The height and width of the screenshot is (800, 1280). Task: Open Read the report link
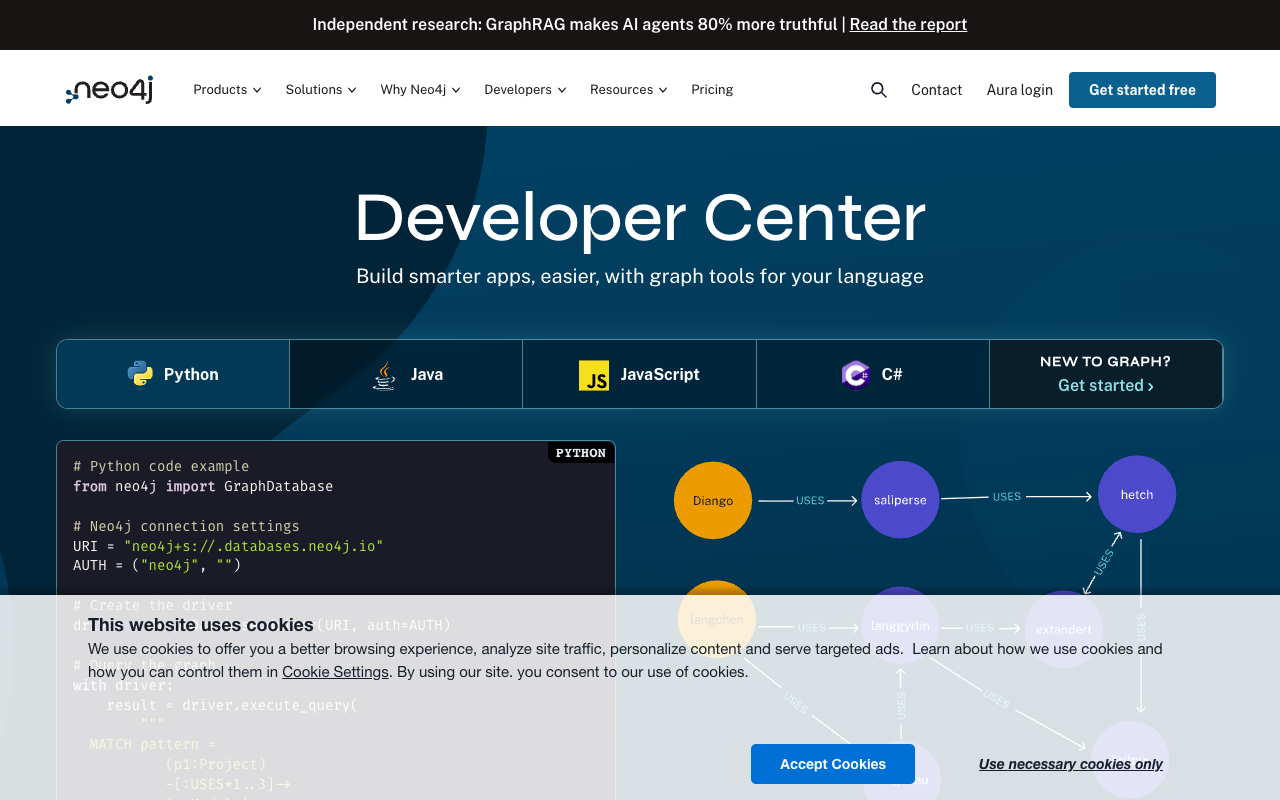coord(908,25)
